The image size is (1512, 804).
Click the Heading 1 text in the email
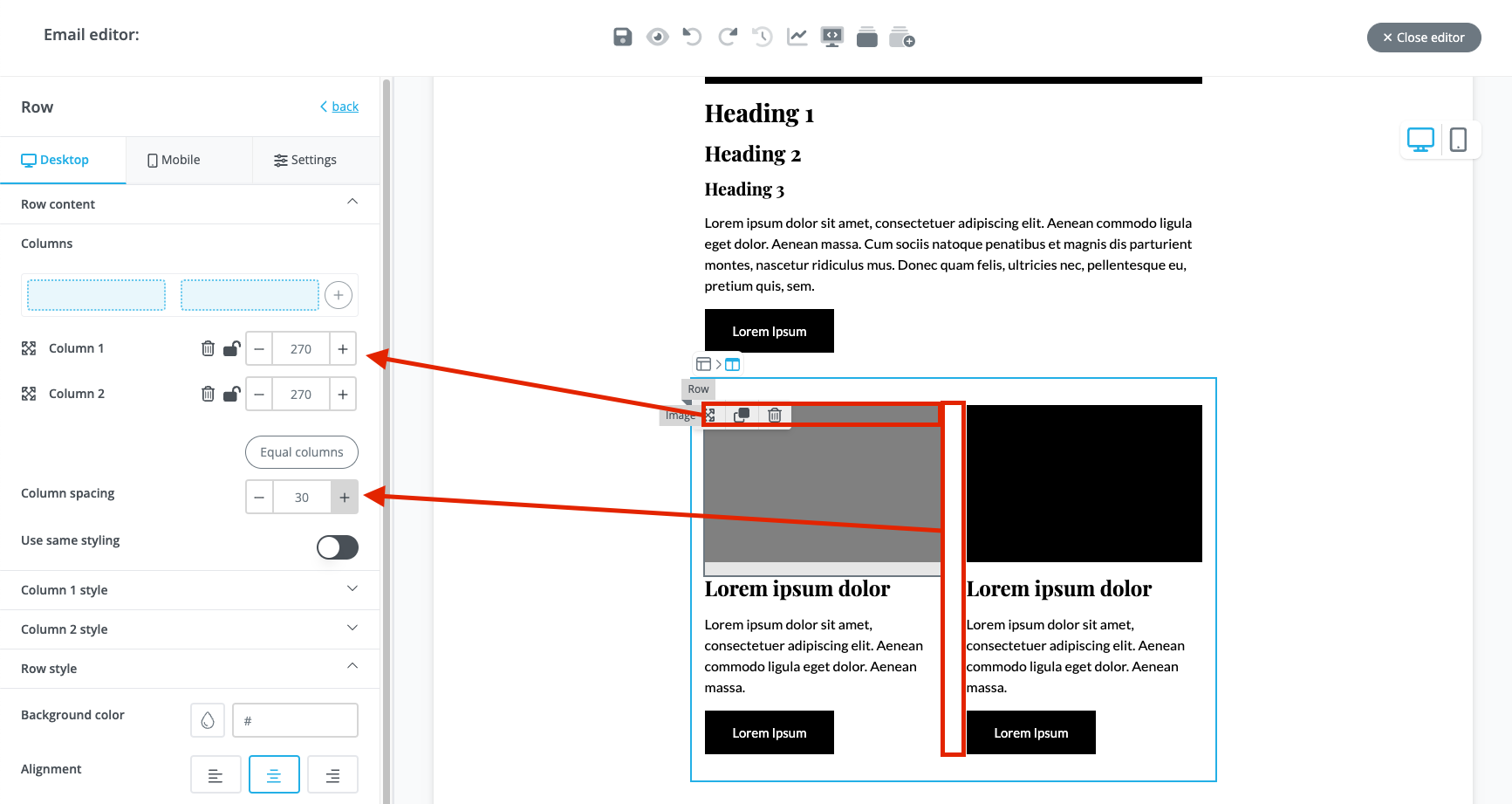coord(759,113)
